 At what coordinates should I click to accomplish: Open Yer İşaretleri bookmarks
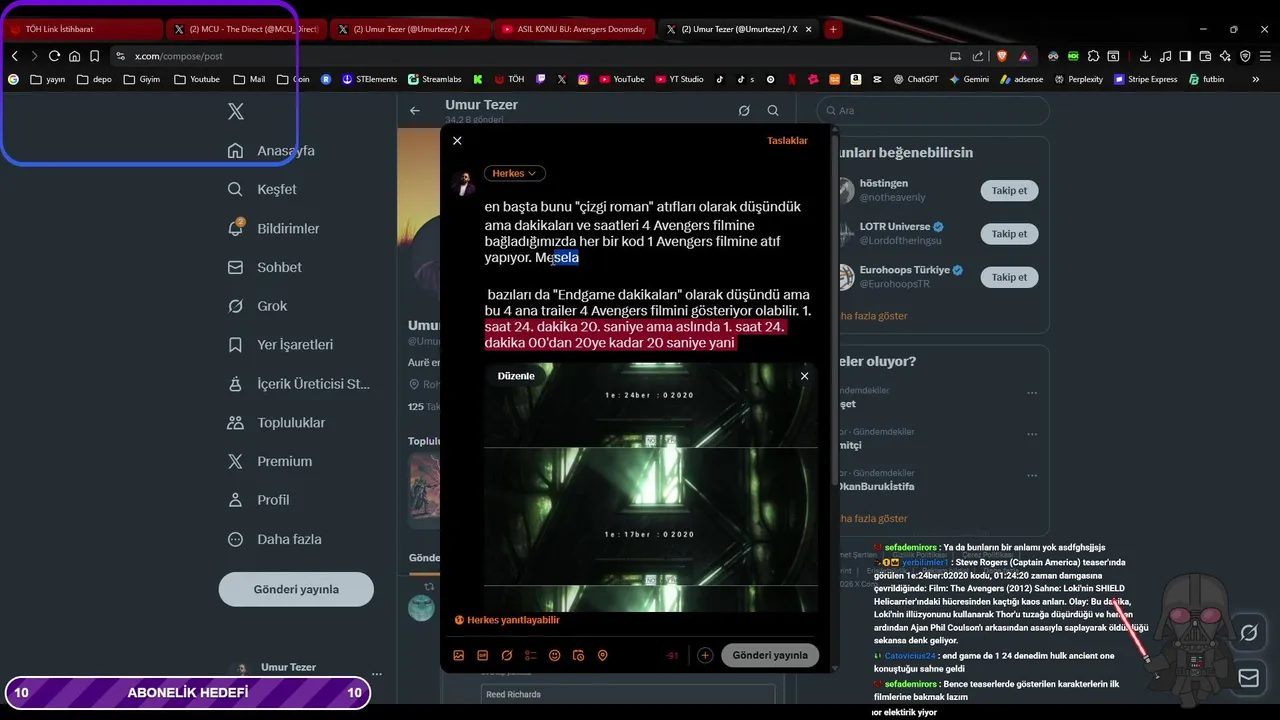point(281,345)
